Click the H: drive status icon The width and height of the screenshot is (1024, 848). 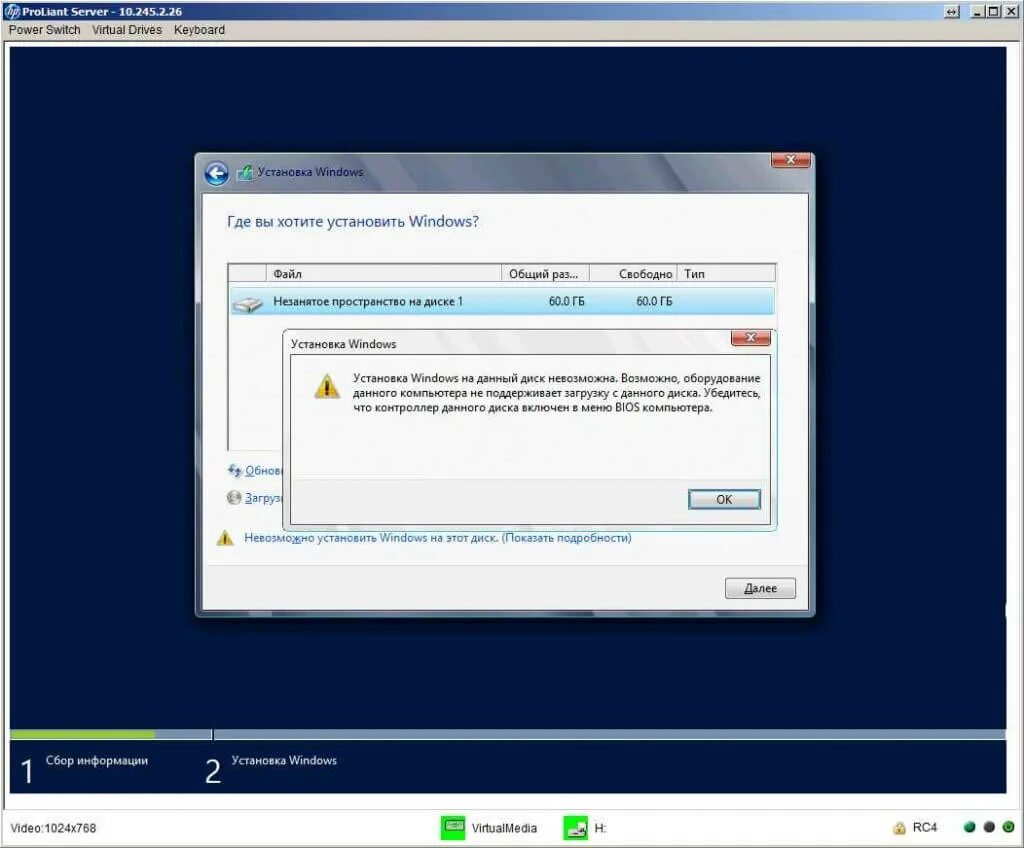tap(575, 828)
